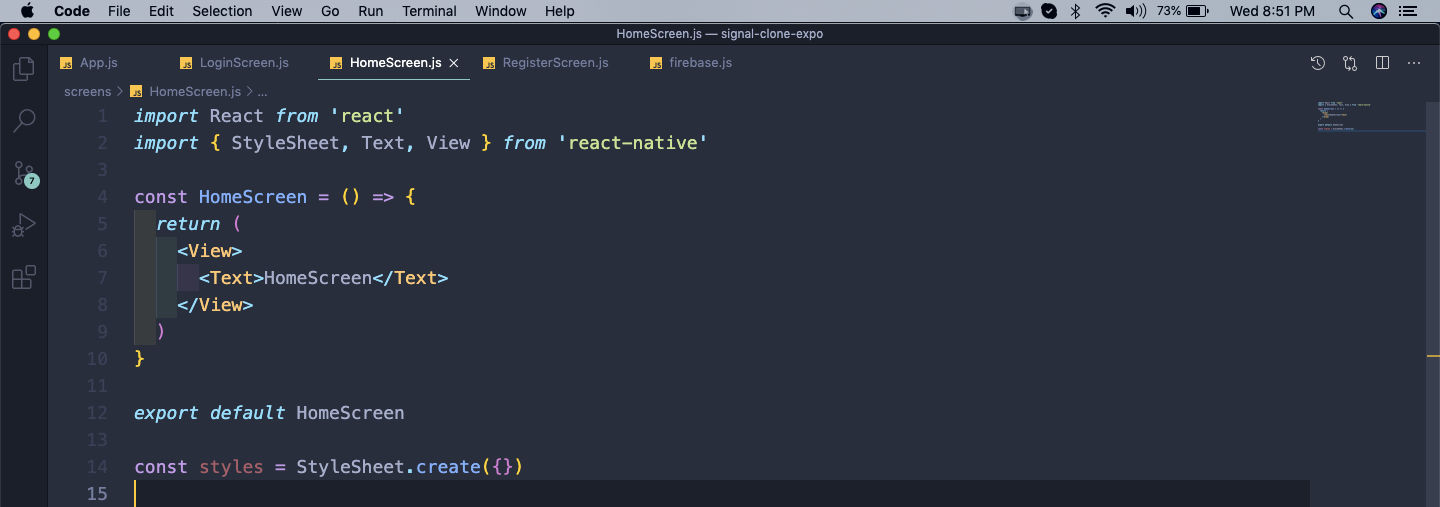Open the file timeline history icon

point(1318,63)
